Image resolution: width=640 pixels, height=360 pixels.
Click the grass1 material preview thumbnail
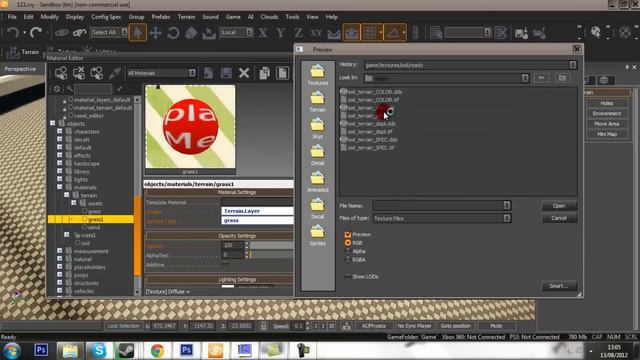tap(190, 126)
